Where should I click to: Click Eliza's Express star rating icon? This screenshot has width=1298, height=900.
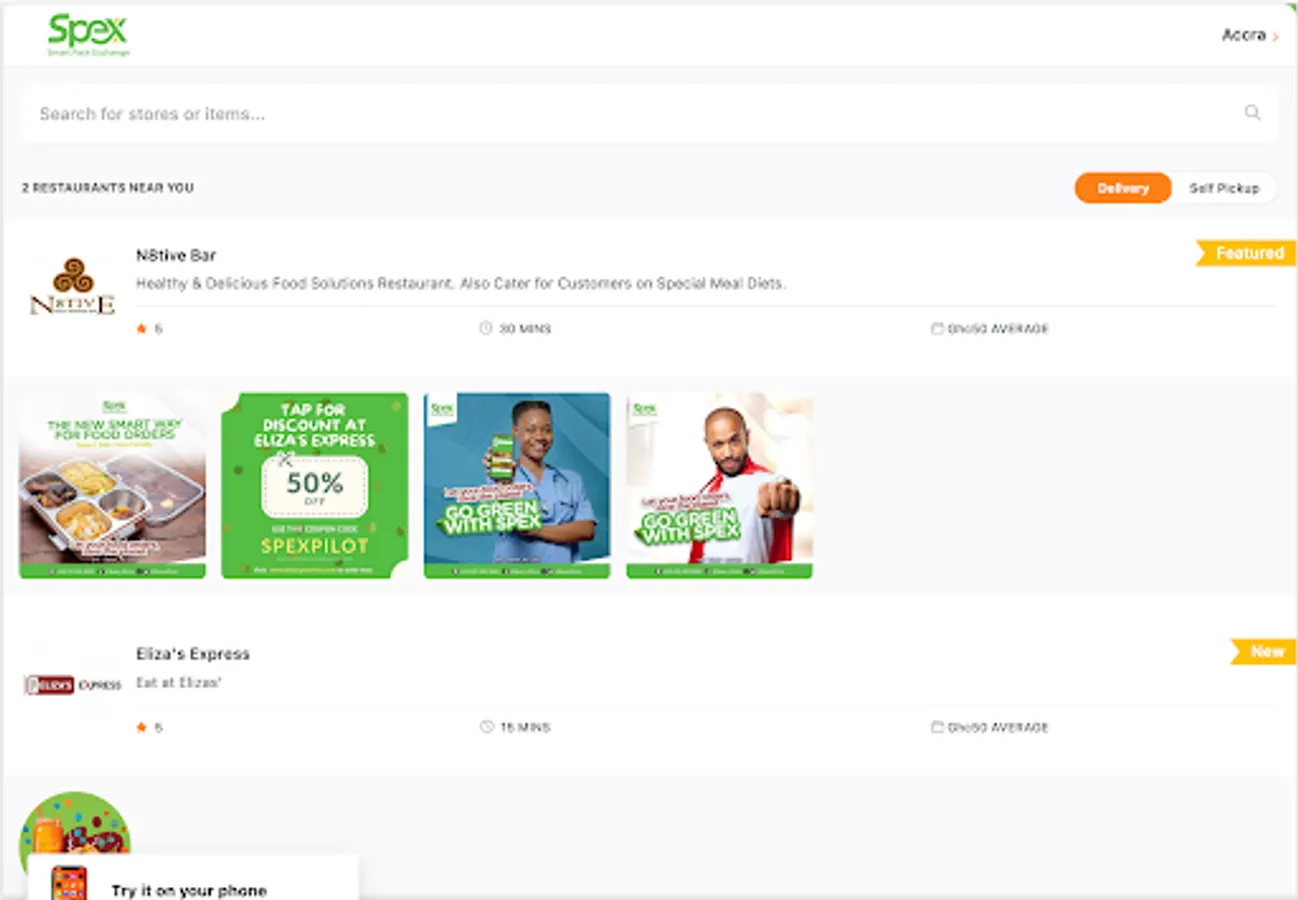point(141,727)
